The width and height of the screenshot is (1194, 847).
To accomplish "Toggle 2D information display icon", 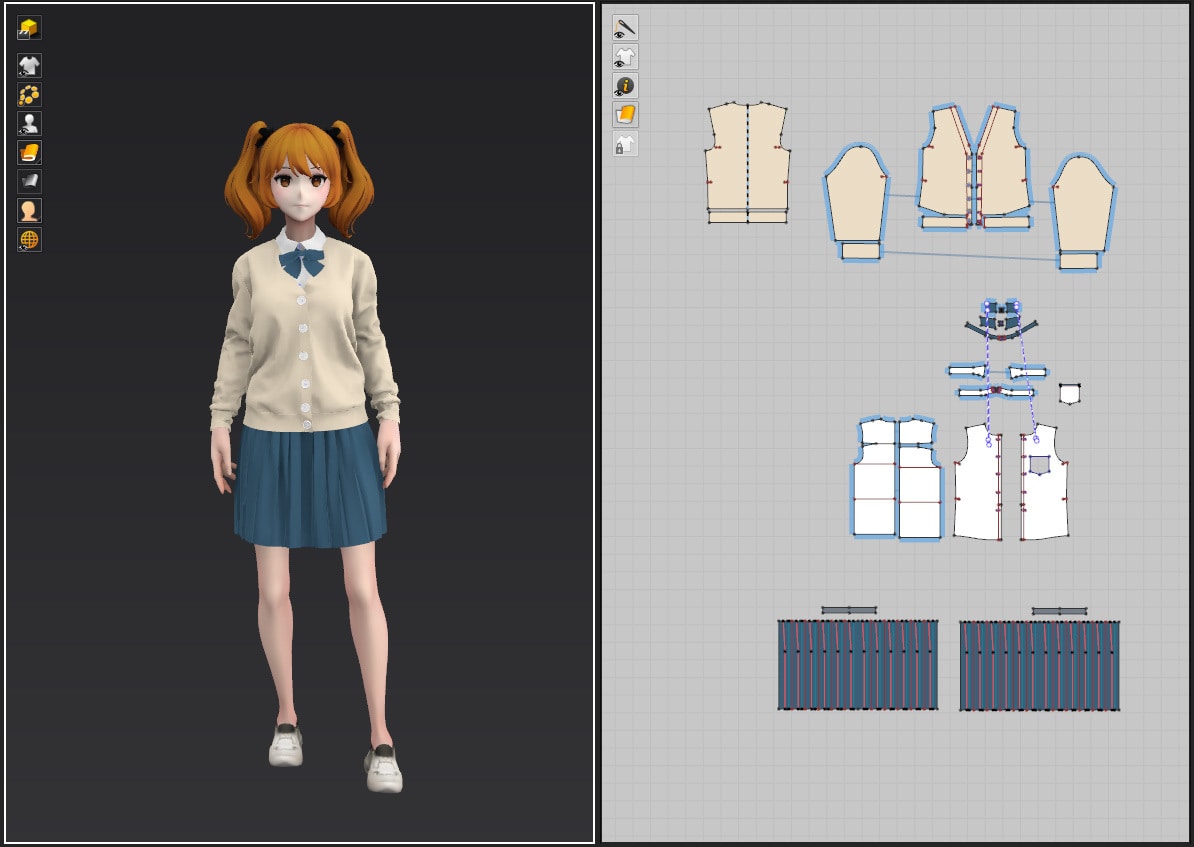I will click(625, 86).
